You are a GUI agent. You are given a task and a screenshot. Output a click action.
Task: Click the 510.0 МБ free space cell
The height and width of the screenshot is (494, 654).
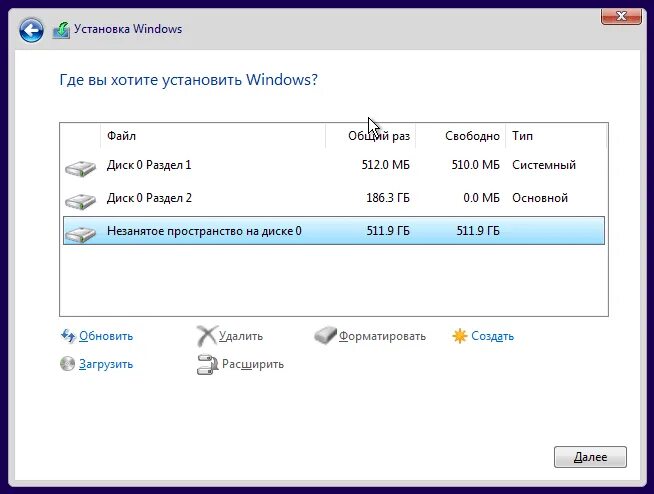(x=475, y=165)
